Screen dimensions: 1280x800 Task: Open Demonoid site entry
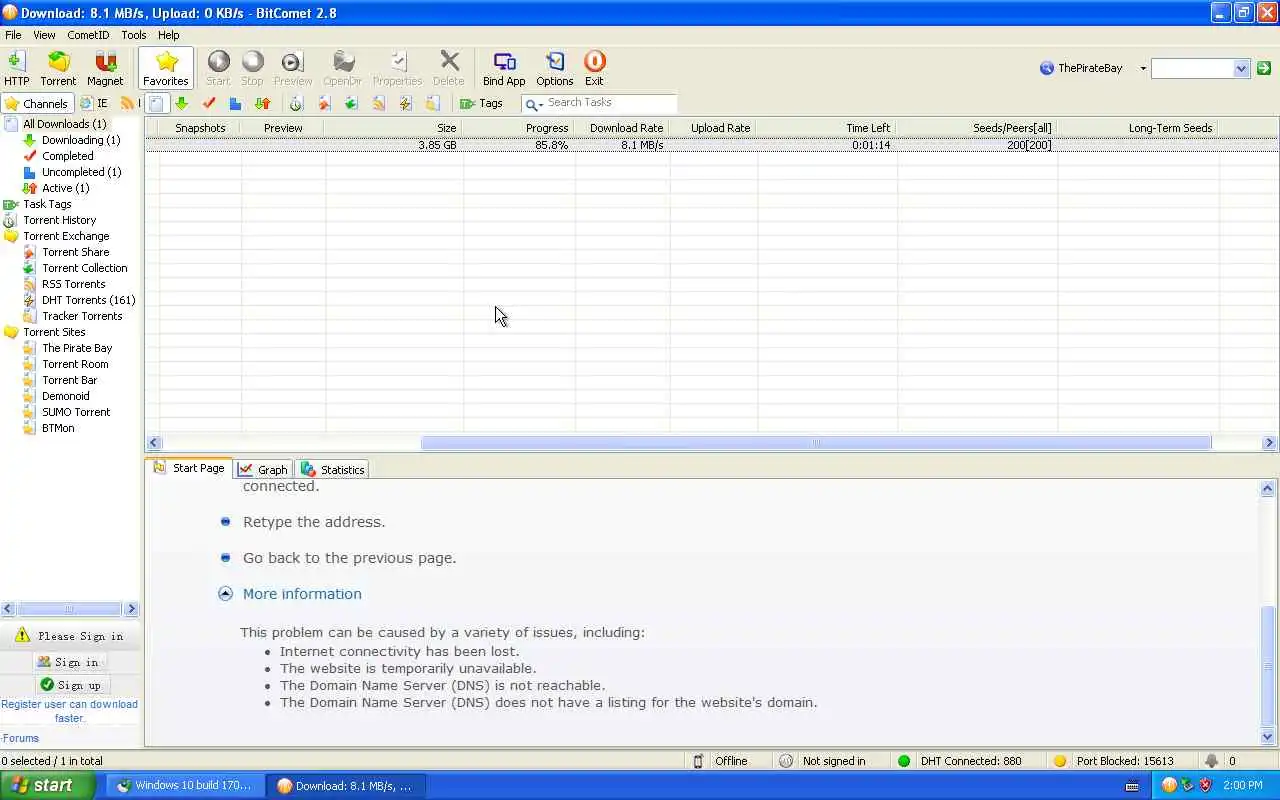(x=66, y=396)
